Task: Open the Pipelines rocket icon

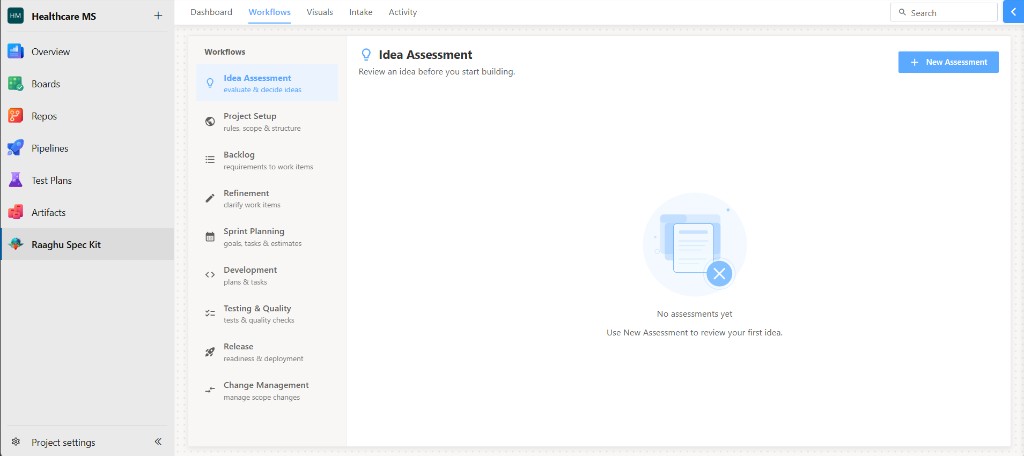Action: (x=16, y=148)
